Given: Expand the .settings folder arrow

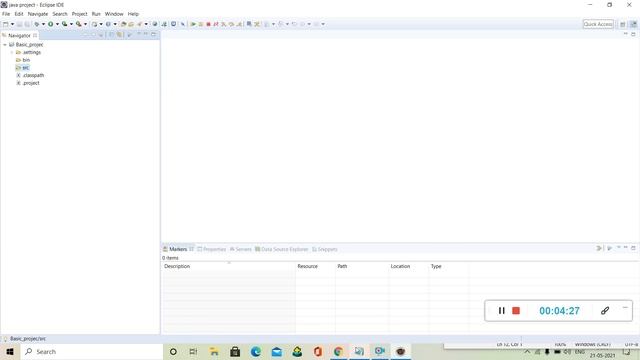Looking at the screenshot, I should pos(11,52).
